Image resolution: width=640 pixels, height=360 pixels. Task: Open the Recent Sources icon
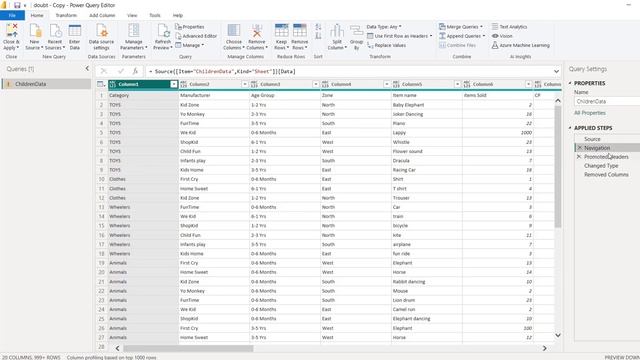click(x=55, y=31)
